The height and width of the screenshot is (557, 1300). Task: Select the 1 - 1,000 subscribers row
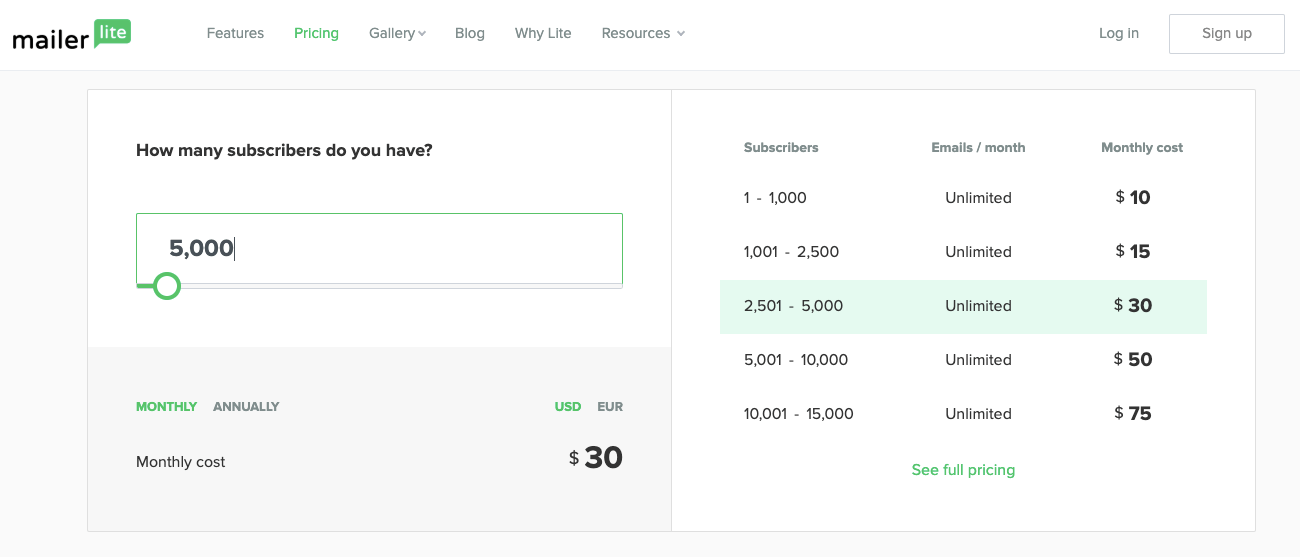pyautogui.click(x=963, y=198)
